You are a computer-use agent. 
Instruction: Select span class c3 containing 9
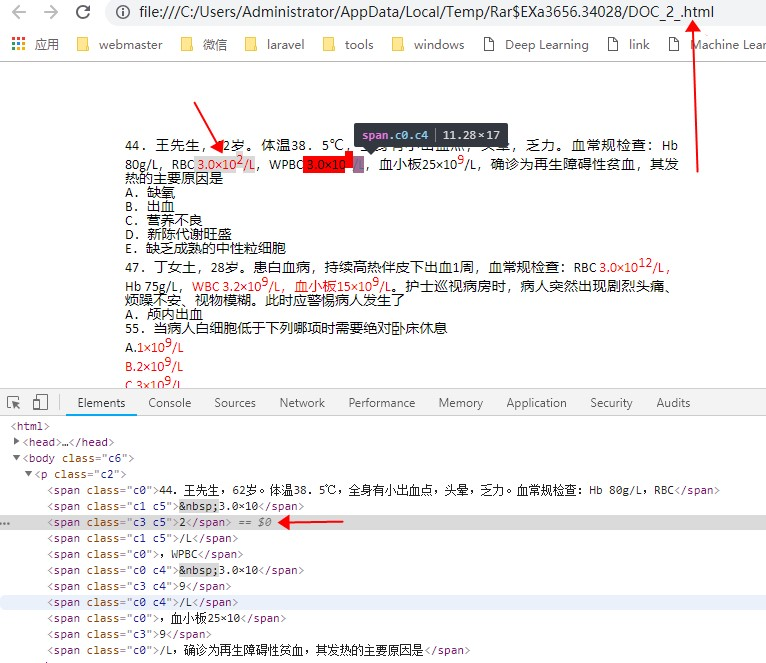click(129, 634)
